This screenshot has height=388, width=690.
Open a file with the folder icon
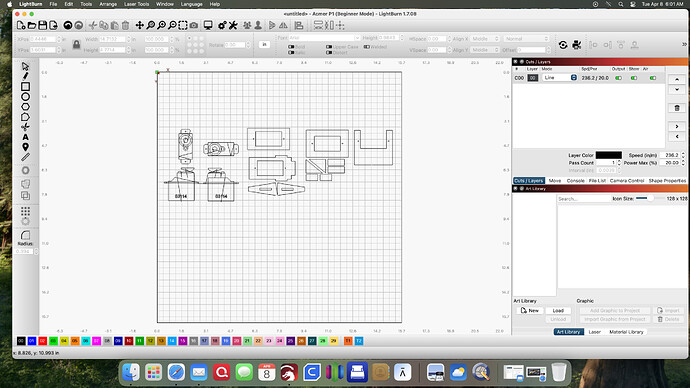32,26
